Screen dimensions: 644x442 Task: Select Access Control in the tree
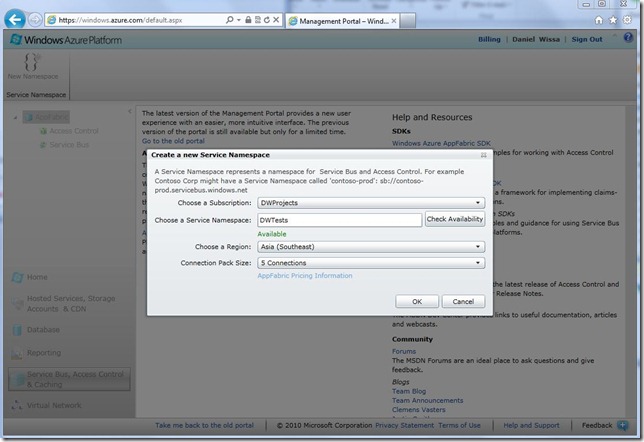[x=74, y=131]
